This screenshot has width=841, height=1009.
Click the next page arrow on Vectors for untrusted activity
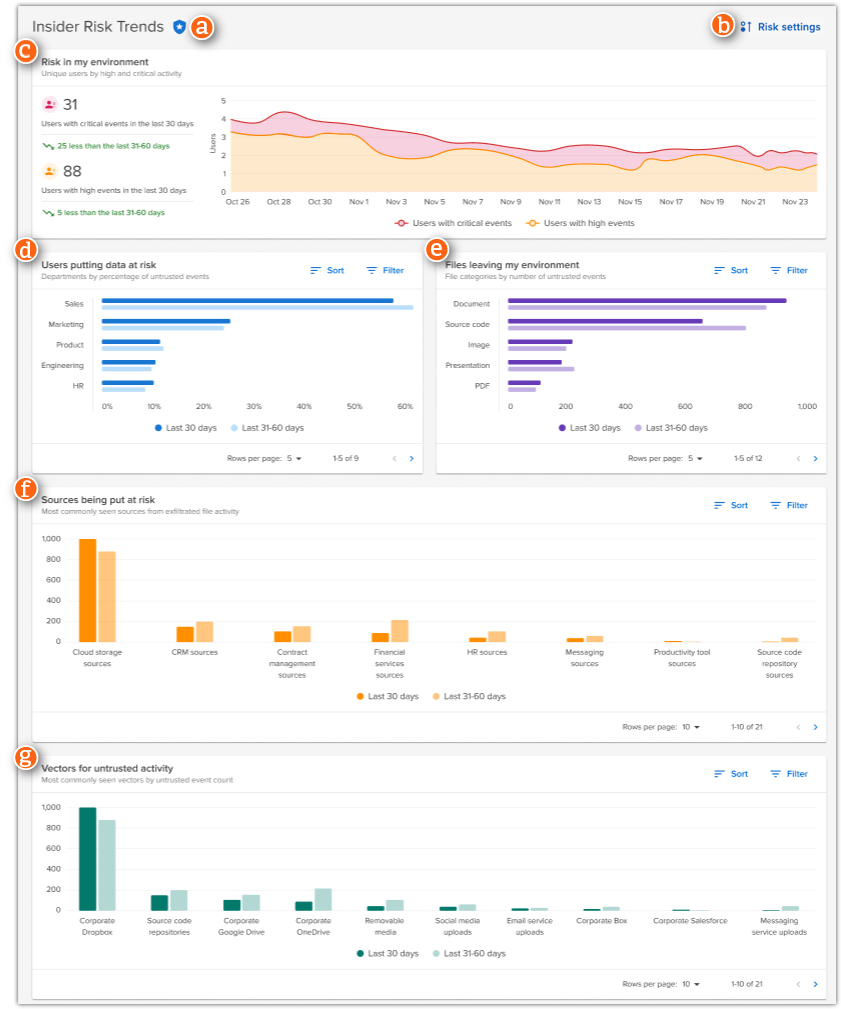(x=815, y=983)
